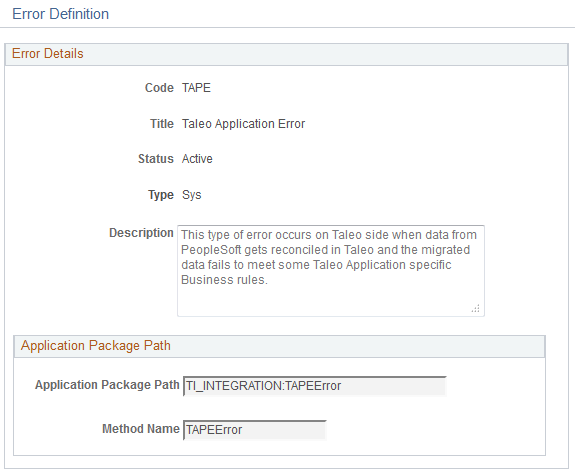Image resolution: width=575 pixels, height=475 pixels.
Task: Select the Type value Sys
Action: (191, 195)
